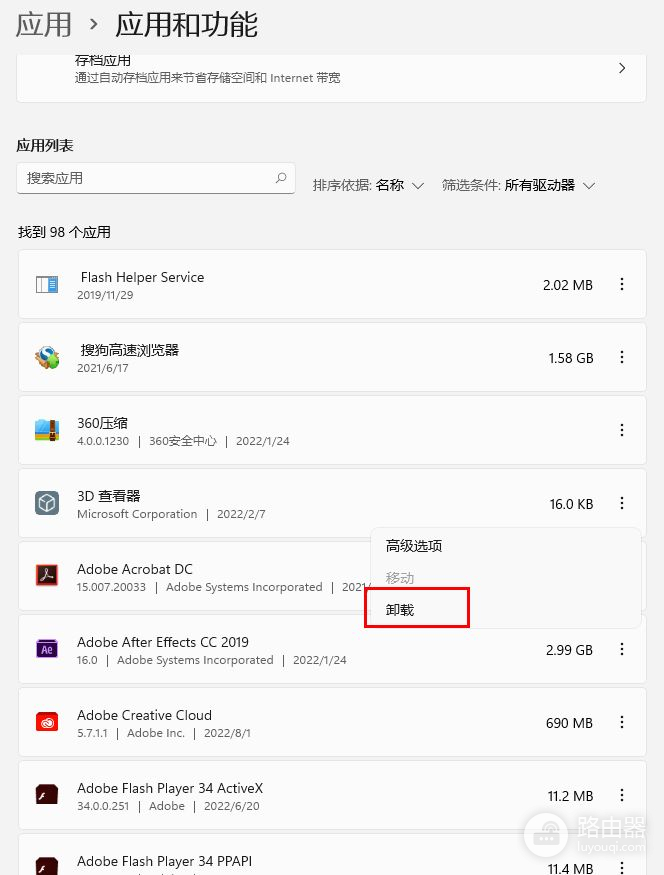Viewport: 664px width, 875px height.
Task: Click the 360压缩 app name
Action: pyautogui.click(x=103, y=423)
